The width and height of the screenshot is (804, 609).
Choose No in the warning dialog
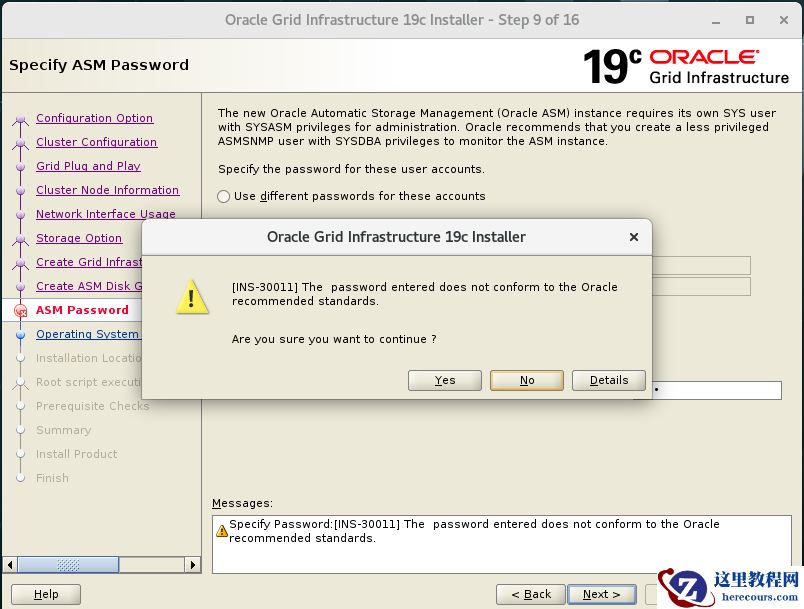[527, 380]
